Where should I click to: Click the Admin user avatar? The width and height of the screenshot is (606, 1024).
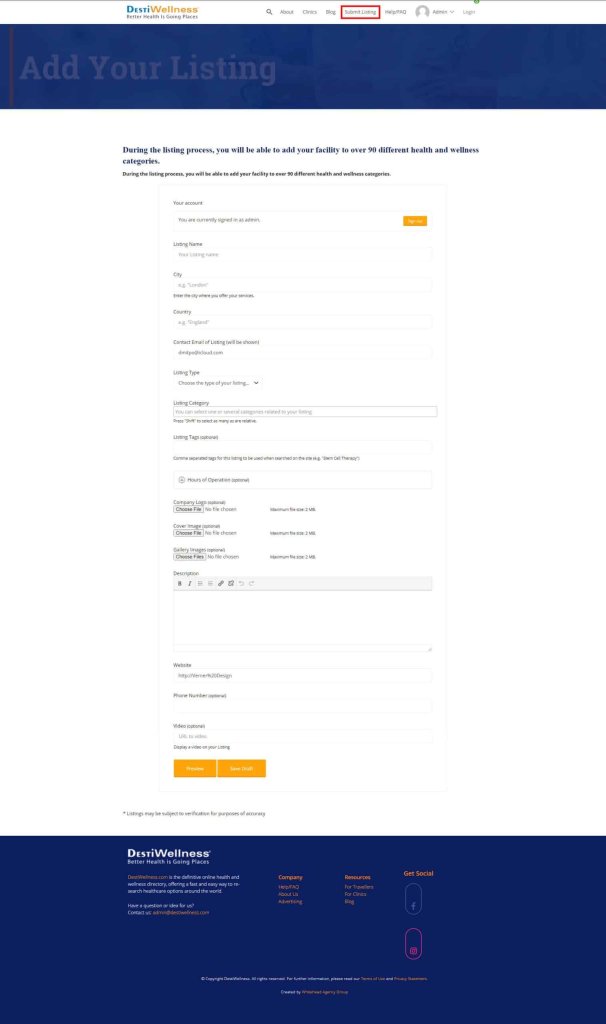pyautogui.click(x=422, y=12)
